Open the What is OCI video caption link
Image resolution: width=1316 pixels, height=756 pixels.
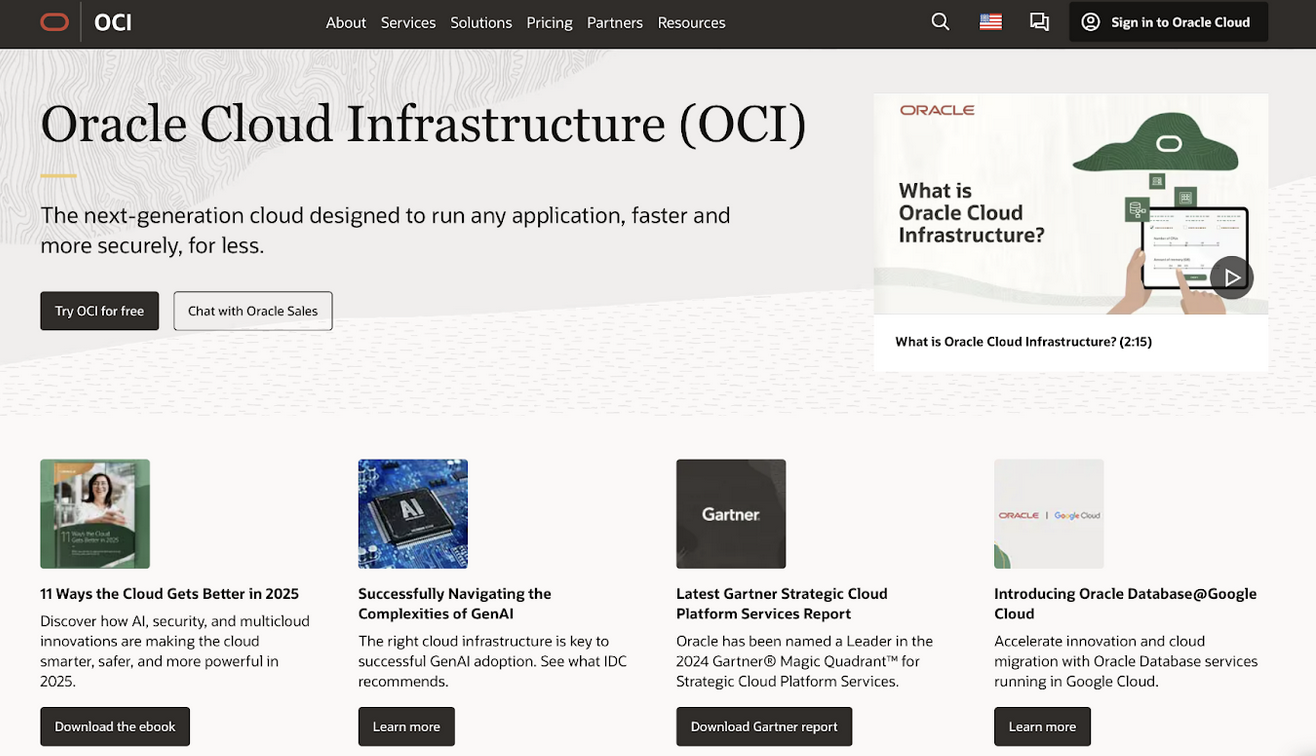click(1023, 341)
